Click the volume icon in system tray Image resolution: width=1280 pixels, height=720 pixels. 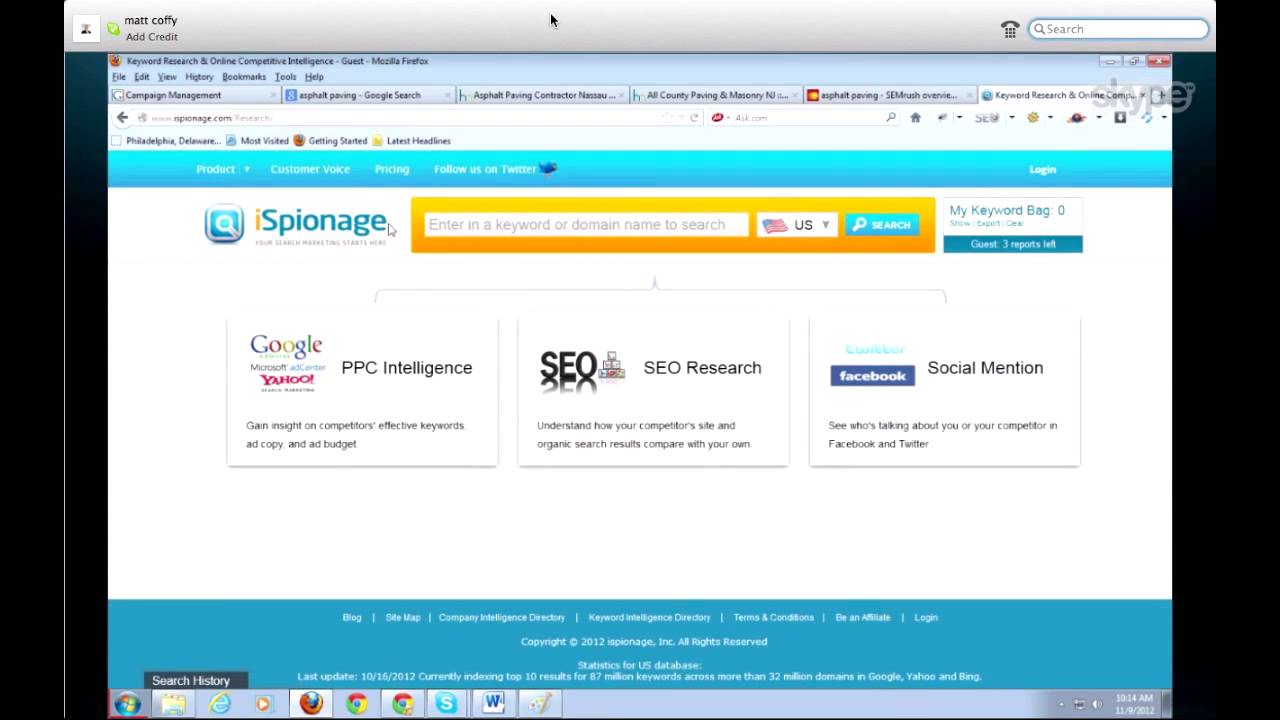[x=1097, y=704]
